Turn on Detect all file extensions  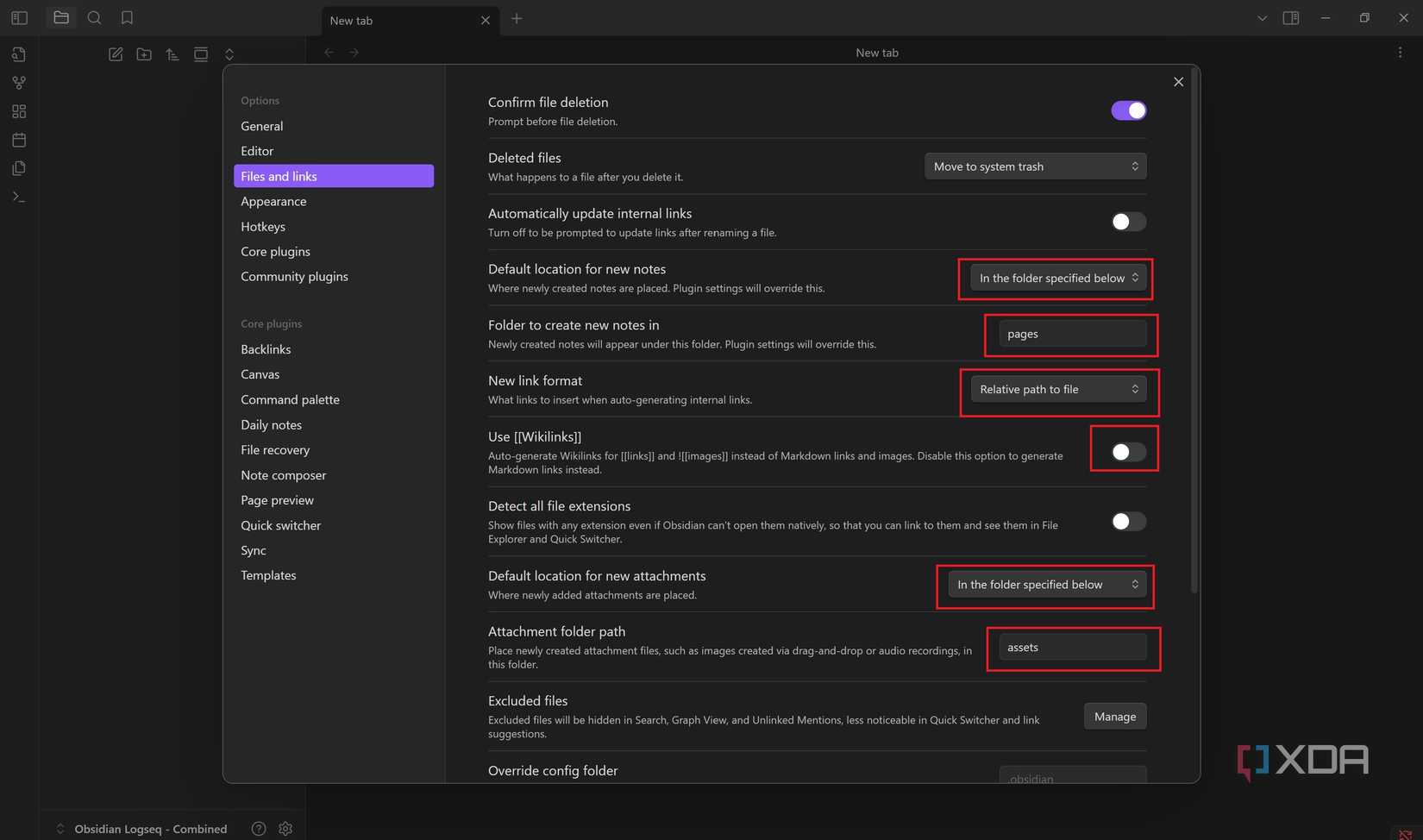pos(1128,521)
